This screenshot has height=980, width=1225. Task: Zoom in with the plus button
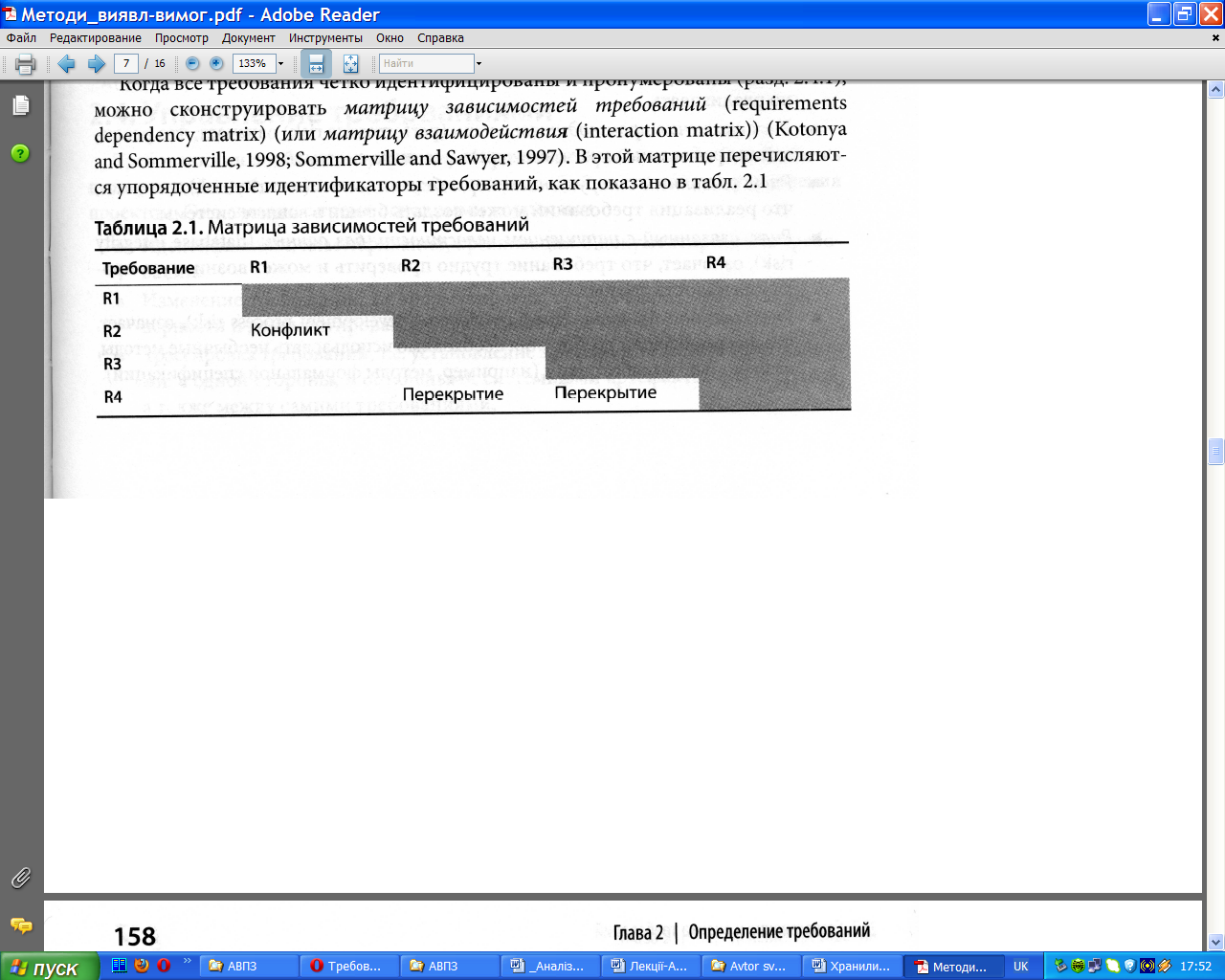[x=216, y=63]
